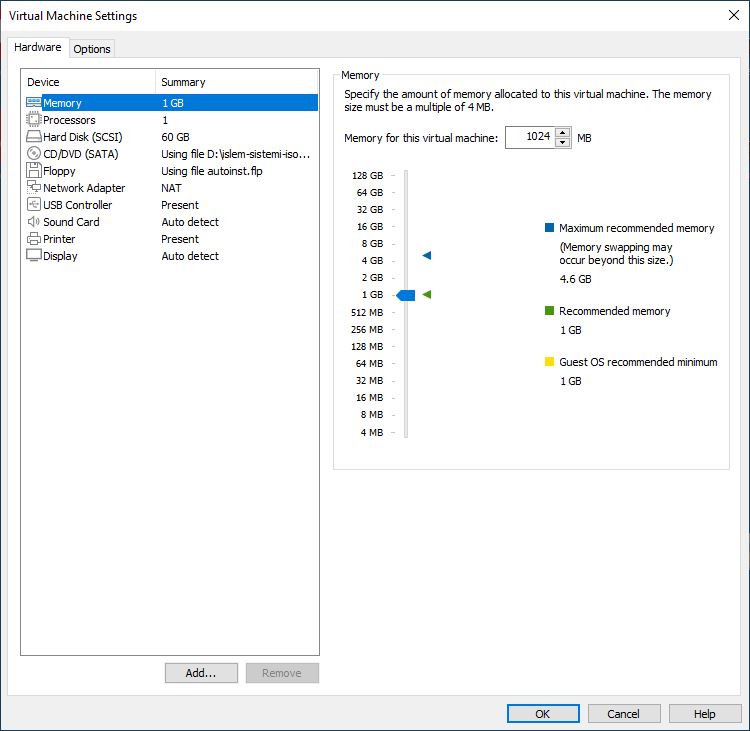
Task: Click the Cancel button
Action: pyautogui.click(x=624, y=714)
